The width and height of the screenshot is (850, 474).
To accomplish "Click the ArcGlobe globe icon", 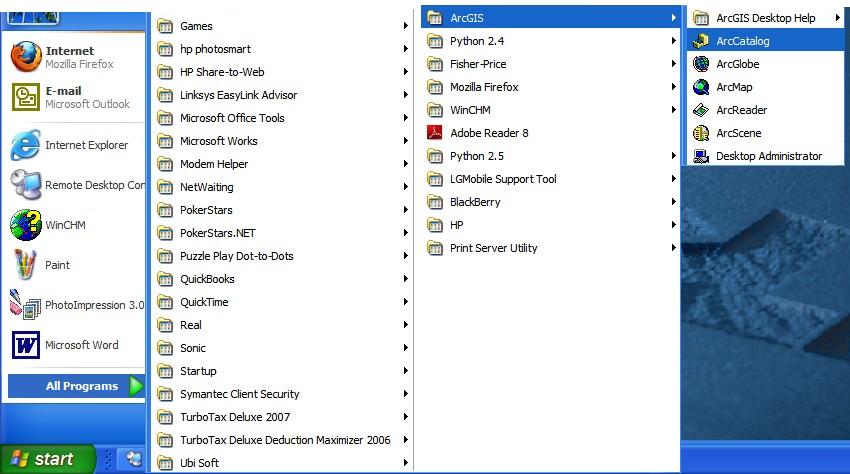I will [701, 64].
